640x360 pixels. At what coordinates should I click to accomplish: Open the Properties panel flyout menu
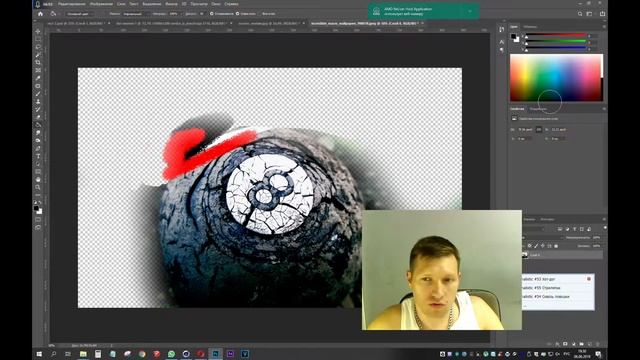(604, 109)
